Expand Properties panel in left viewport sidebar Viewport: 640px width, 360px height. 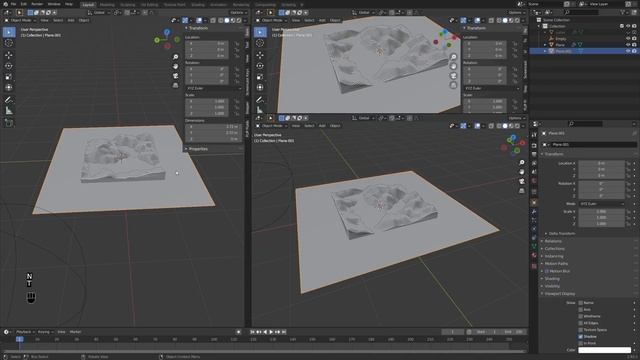pos(198,149)
